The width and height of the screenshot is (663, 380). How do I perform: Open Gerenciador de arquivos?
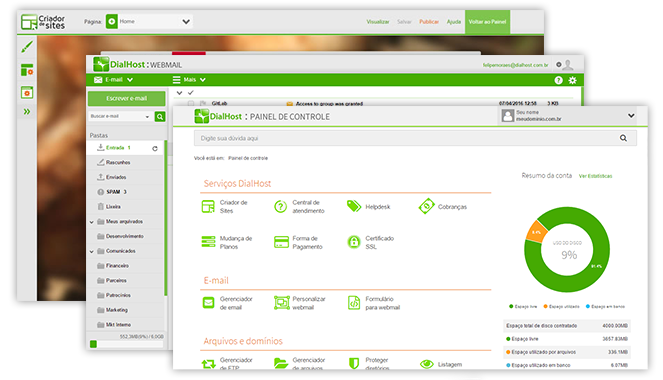pyautogui.click(x=300, y=364)
